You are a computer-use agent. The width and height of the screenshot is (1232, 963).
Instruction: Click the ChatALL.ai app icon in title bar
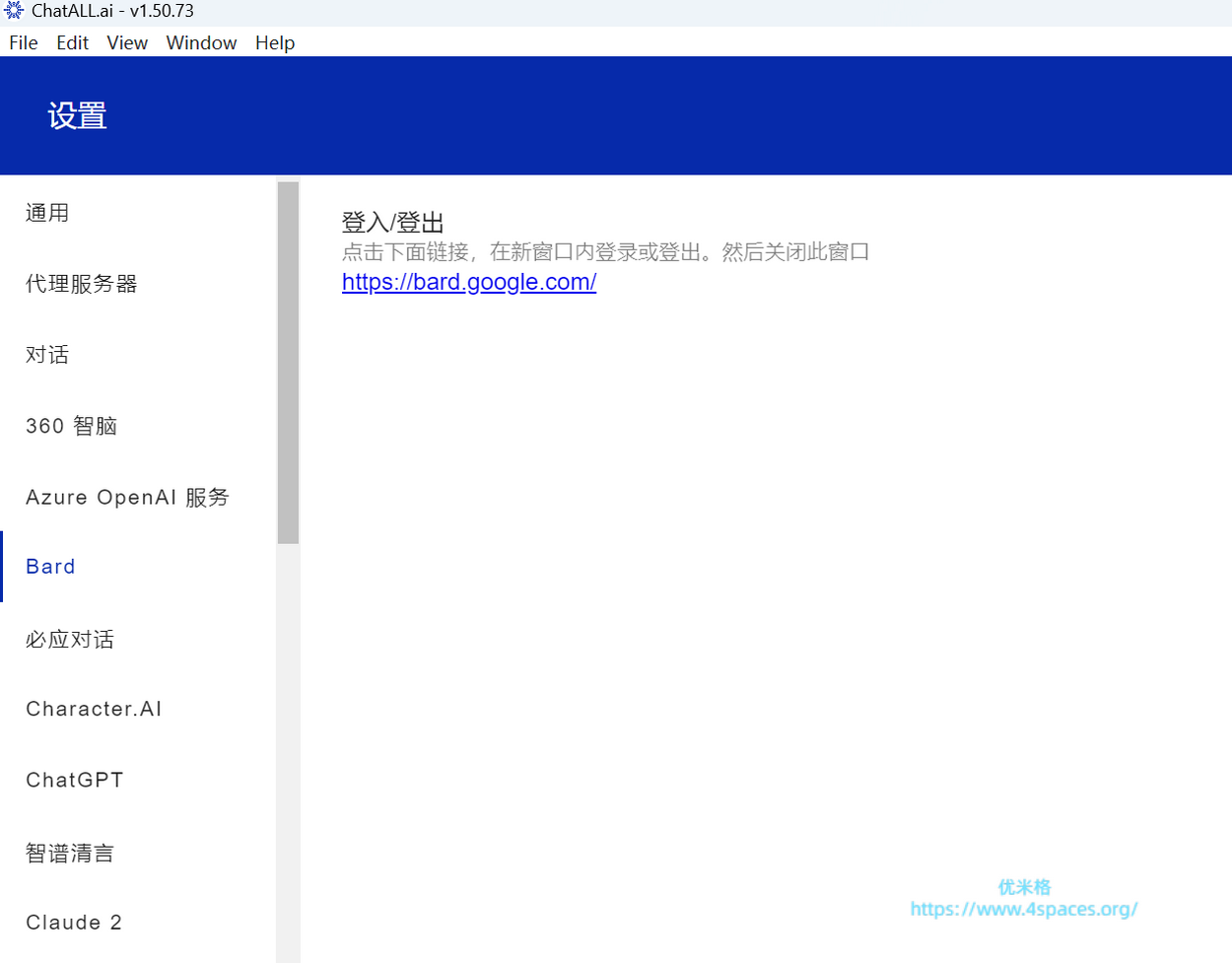(x=14, y=11)
